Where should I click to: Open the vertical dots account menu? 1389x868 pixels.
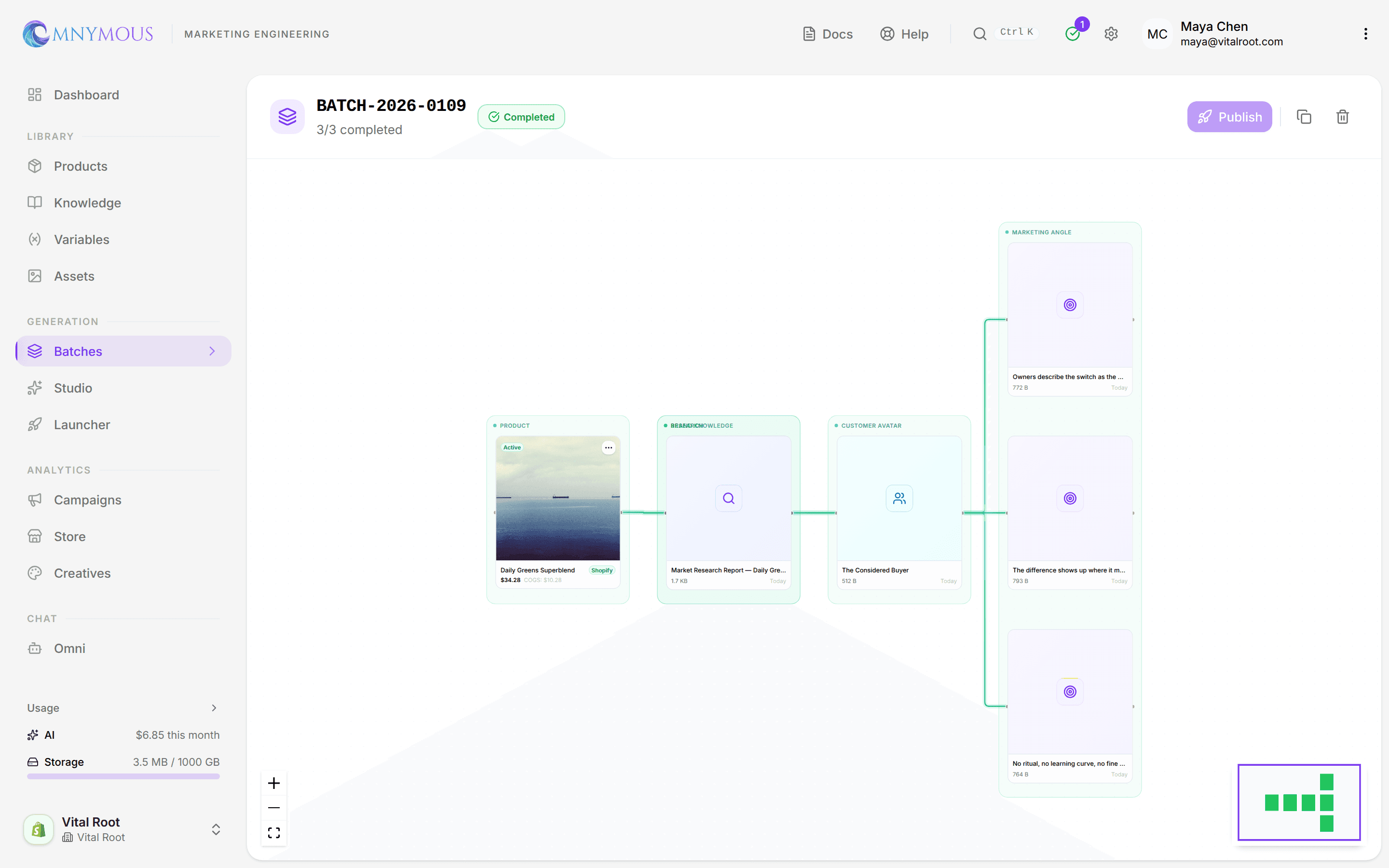[x=1365, y=34]
